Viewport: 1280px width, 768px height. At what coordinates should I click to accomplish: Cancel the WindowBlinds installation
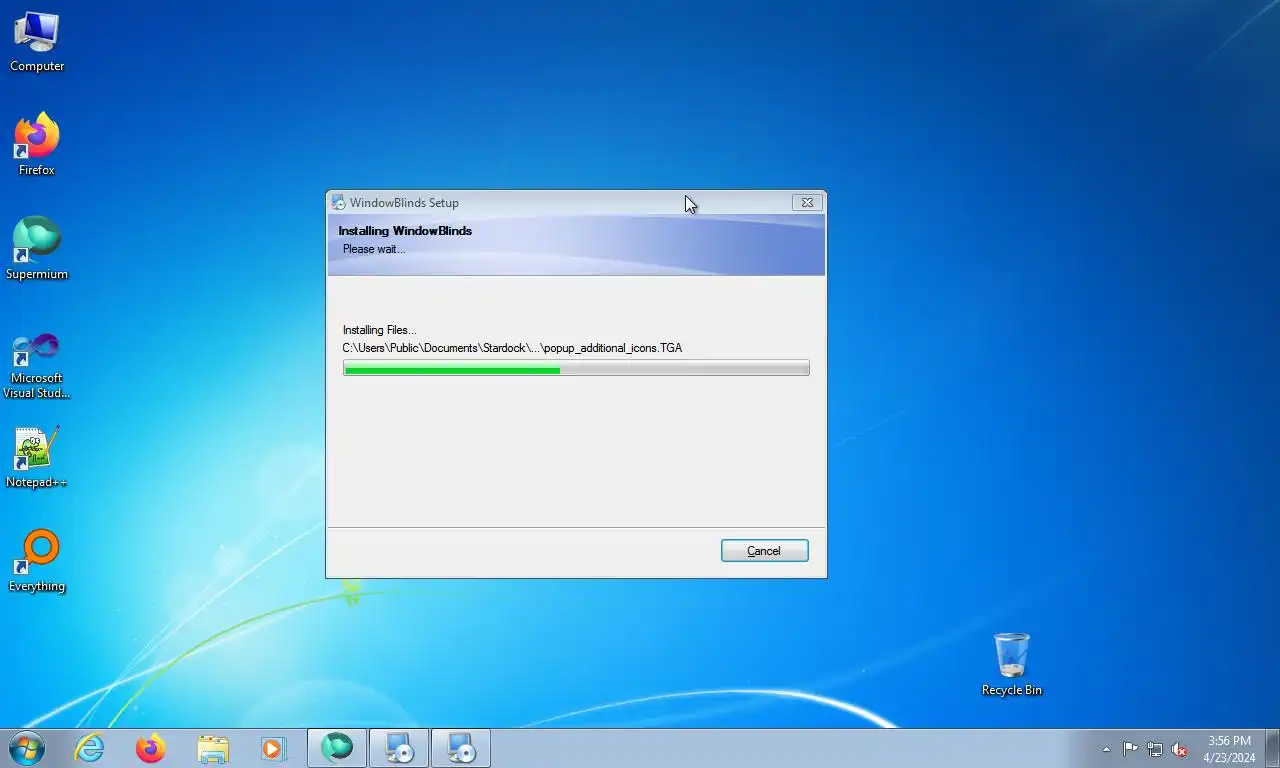[x=764, y=551]
